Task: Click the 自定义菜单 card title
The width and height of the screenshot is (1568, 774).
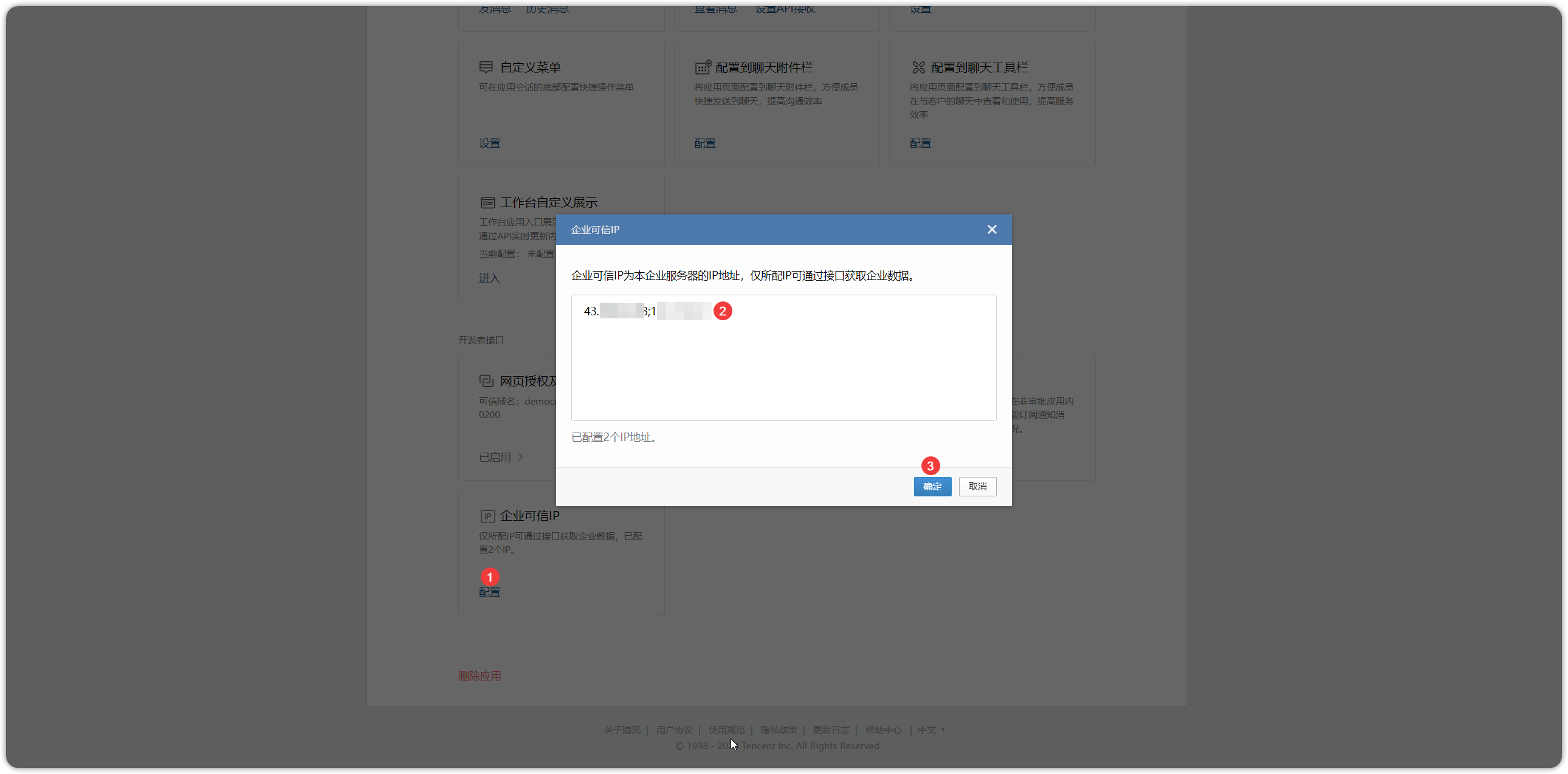Action: (x=530, y=67)
